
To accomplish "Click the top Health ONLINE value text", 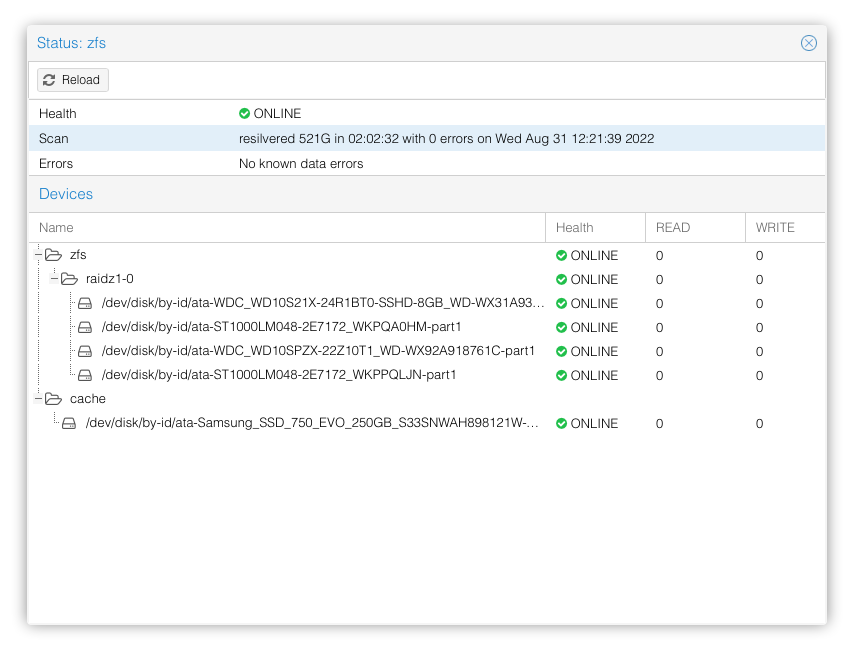I will click(277, 113).
